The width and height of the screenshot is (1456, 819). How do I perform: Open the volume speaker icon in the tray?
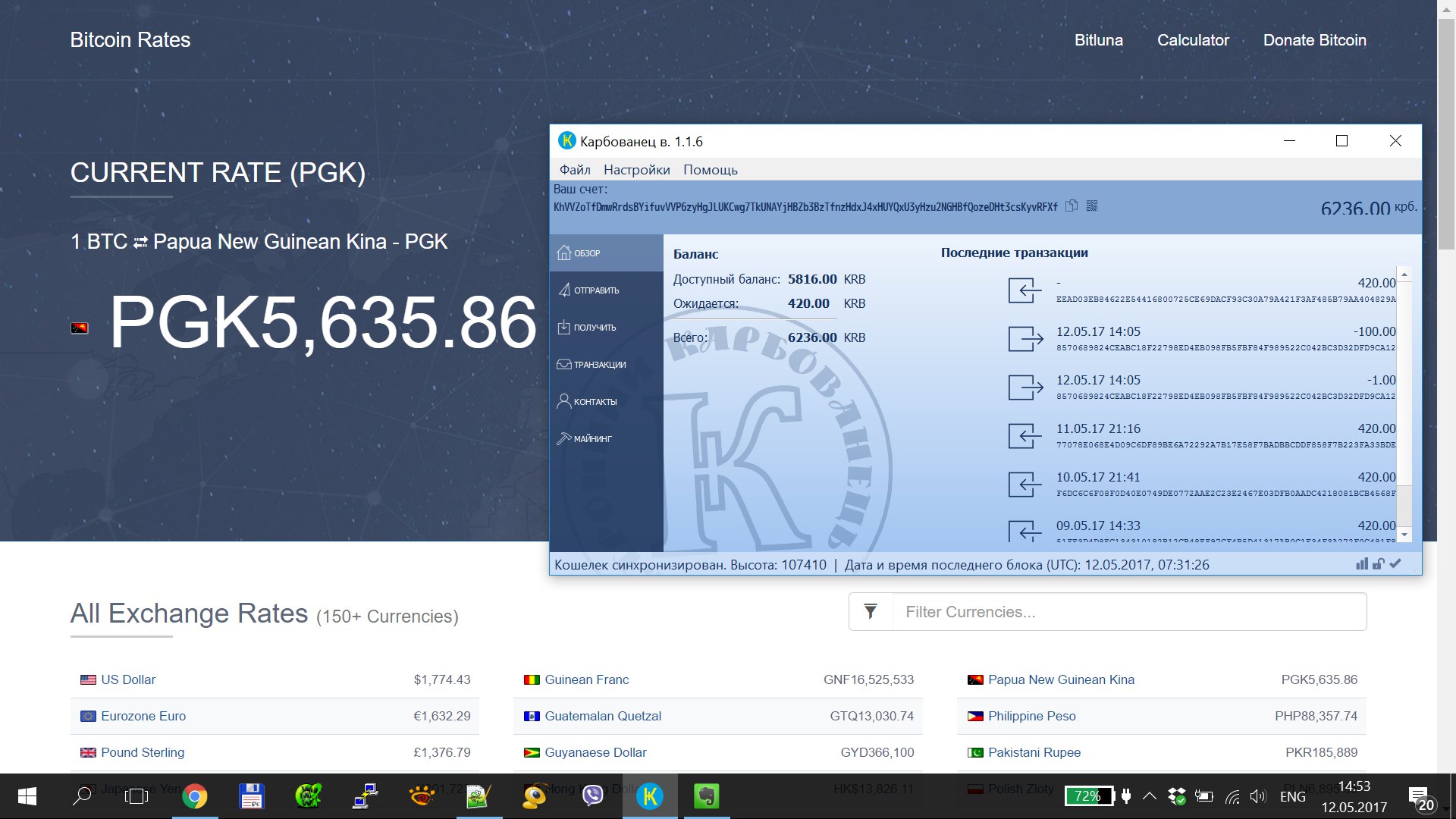1258,796
